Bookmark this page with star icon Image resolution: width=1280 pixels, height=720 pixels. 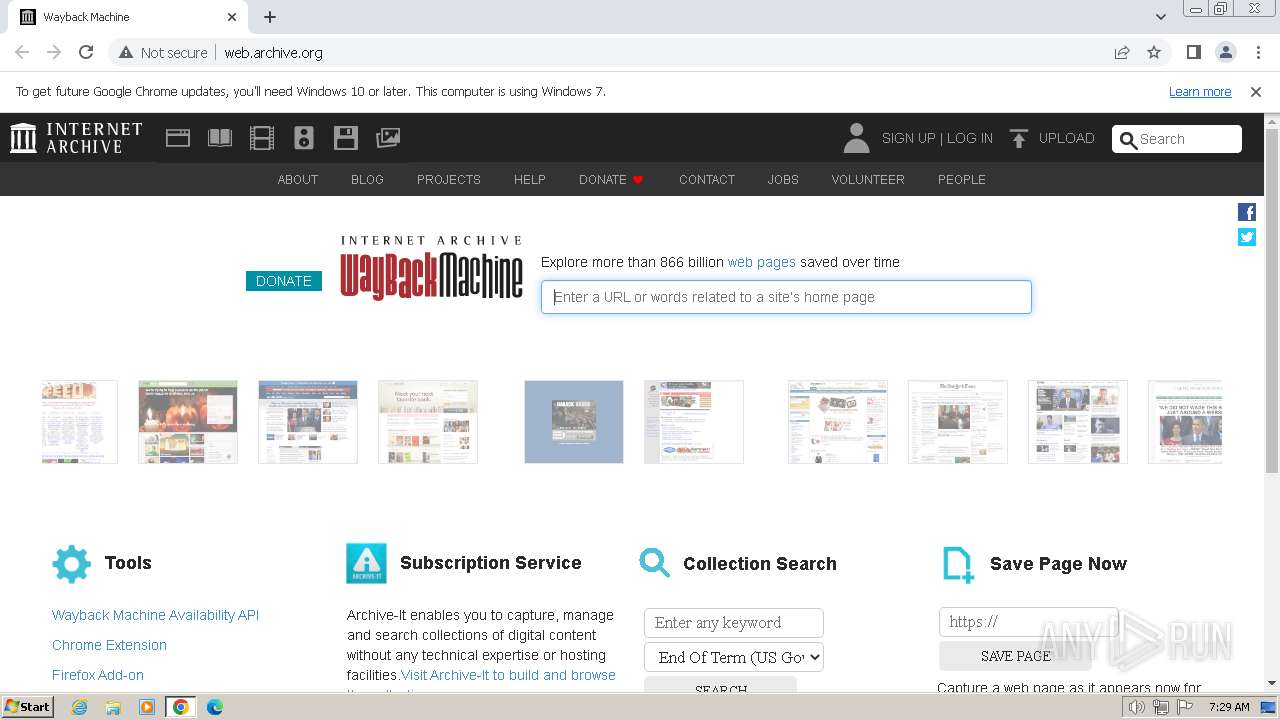tap(1154, 52)
